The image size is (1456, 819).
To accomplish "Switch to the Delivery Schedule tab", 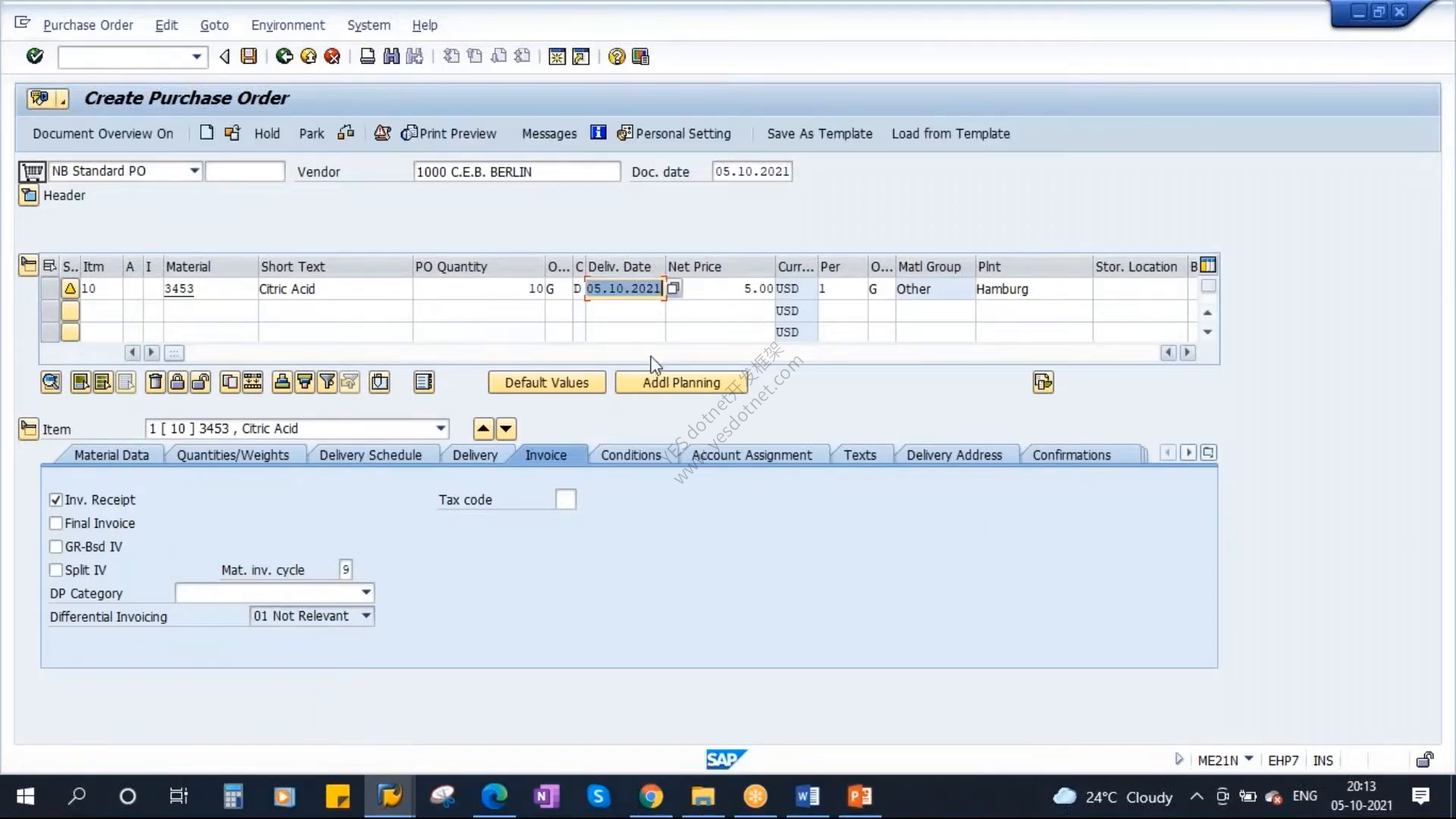I will [370, 455].
